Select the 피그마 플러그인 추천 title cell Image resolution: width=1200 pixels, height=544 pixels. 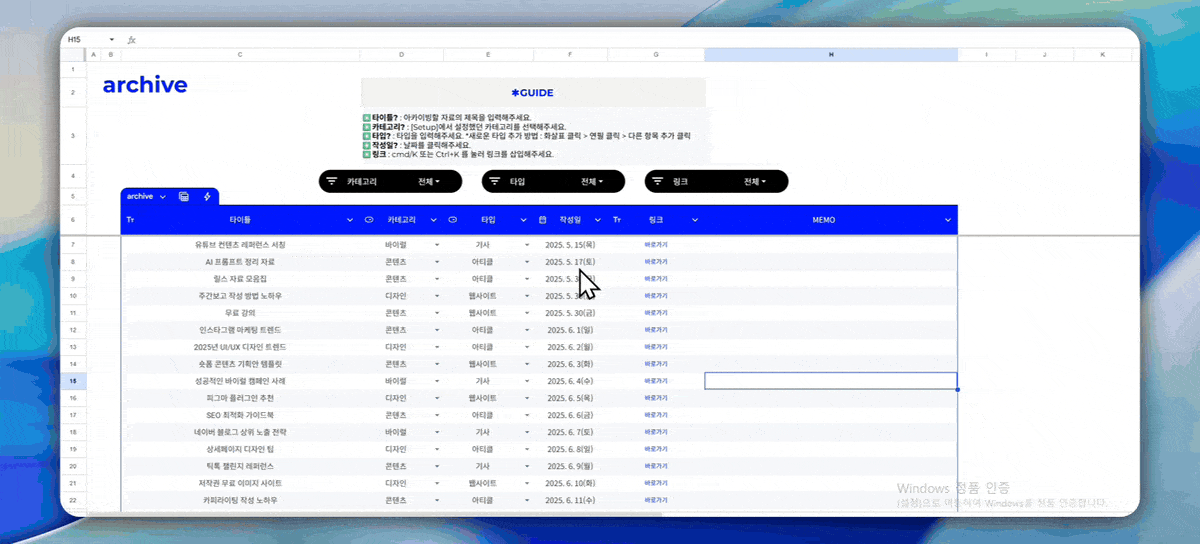tap(240, 398)
